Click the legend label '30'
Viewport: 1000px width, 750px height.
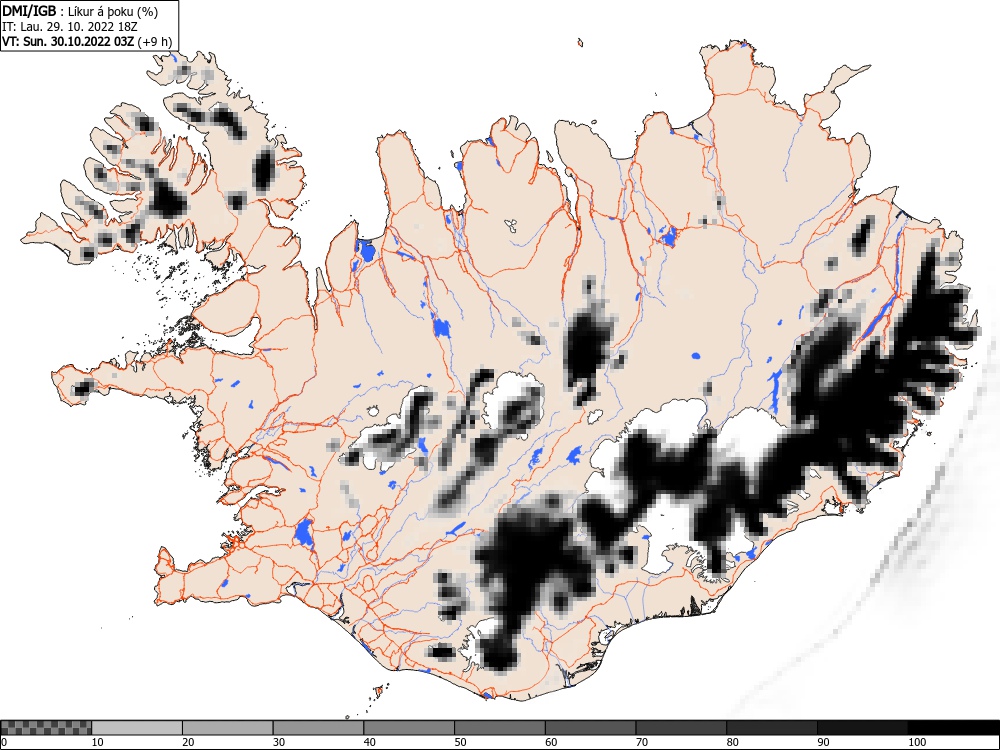(x=279, y=742)
